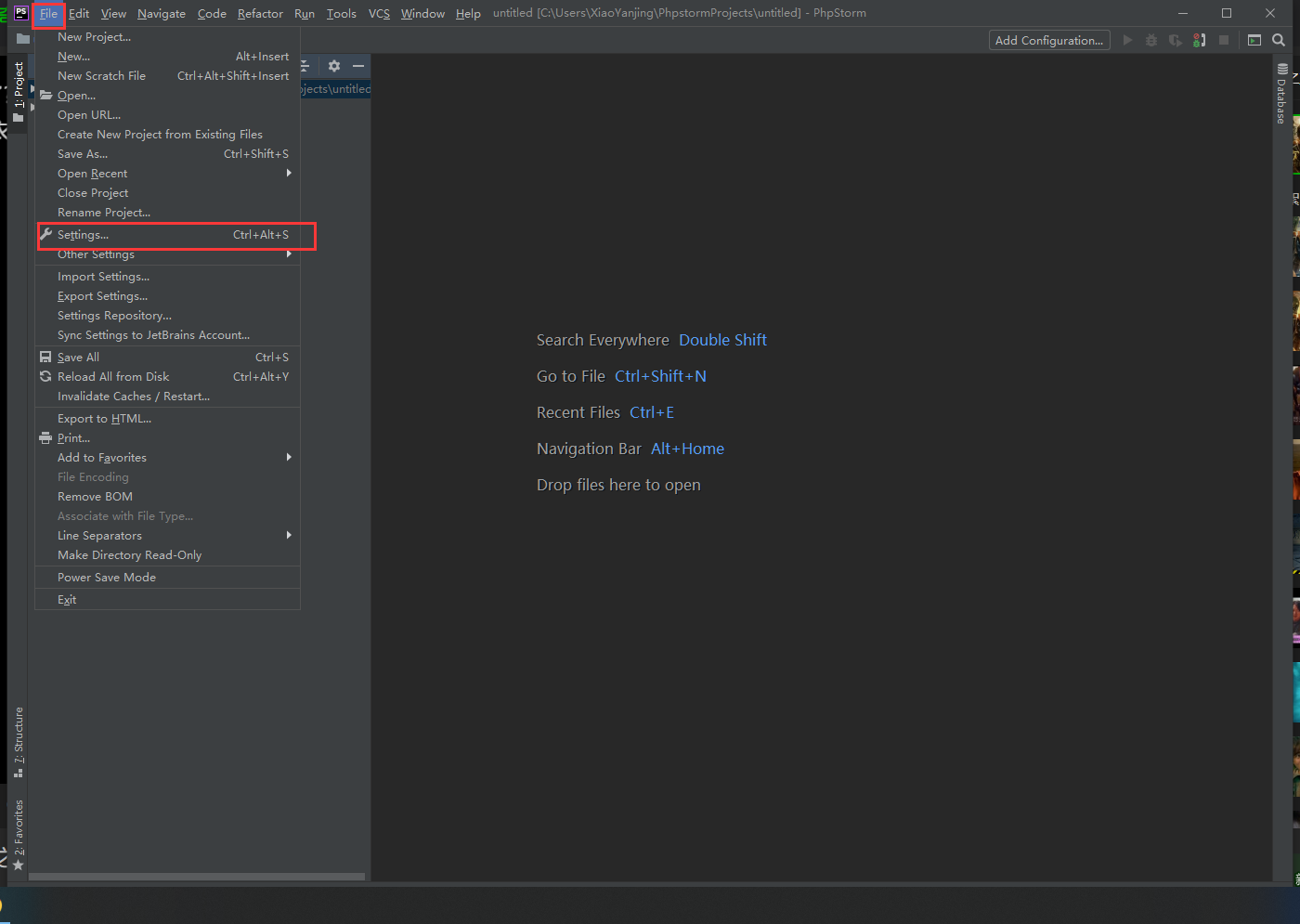Click the Print printer icon
This screenshot has height=924, width=1300.
45,437
